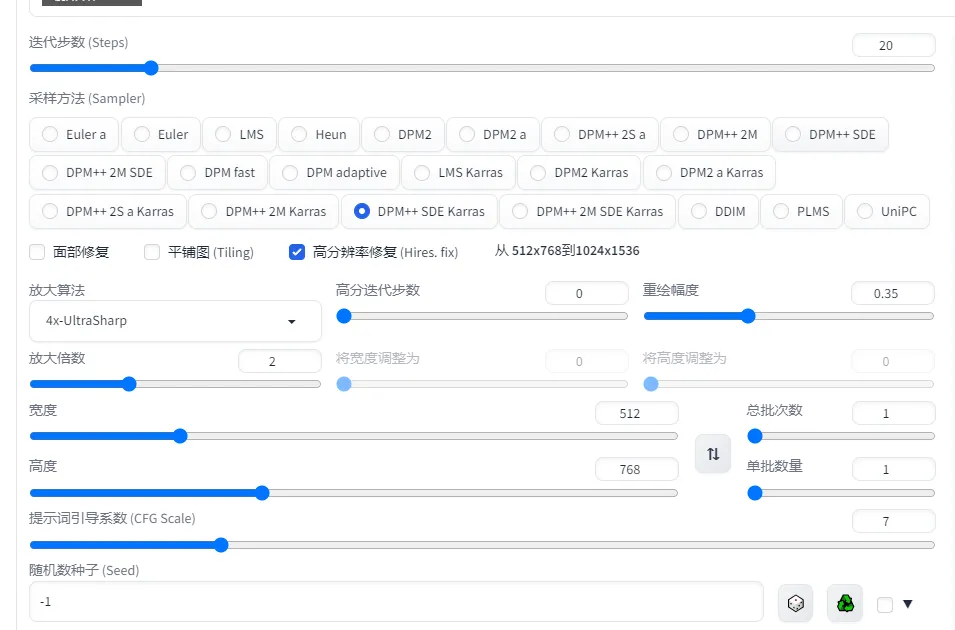
Task: Click the 迭代步数 Steps slider handle
Action: pos(151,68)
